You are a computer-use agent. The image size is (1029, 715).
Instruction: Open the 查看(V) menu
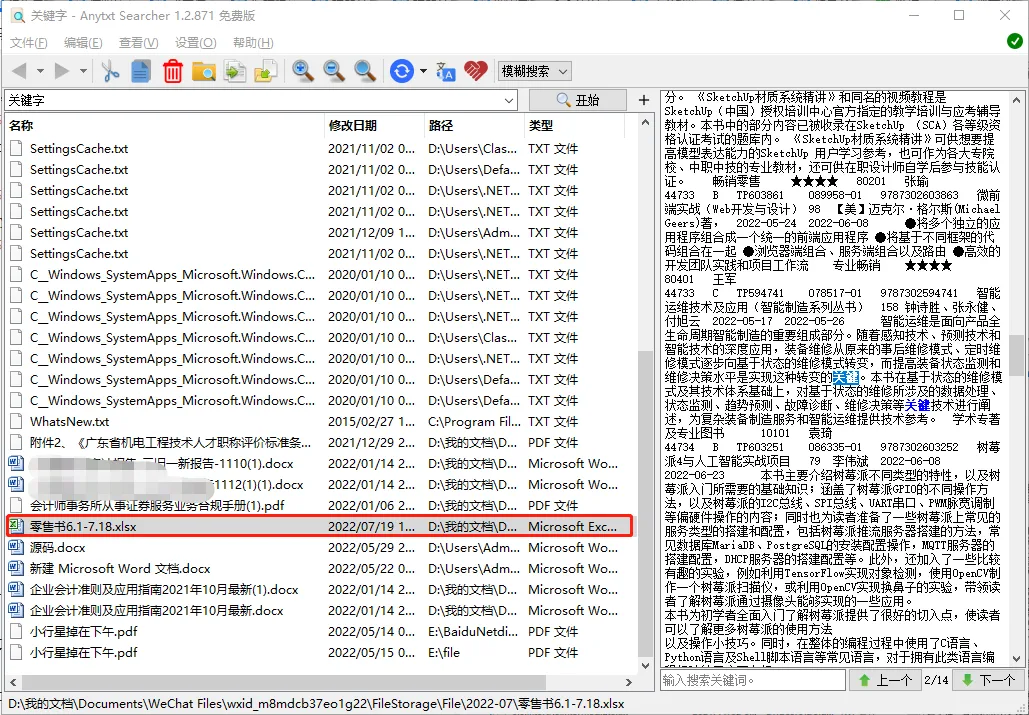[138, 43]
